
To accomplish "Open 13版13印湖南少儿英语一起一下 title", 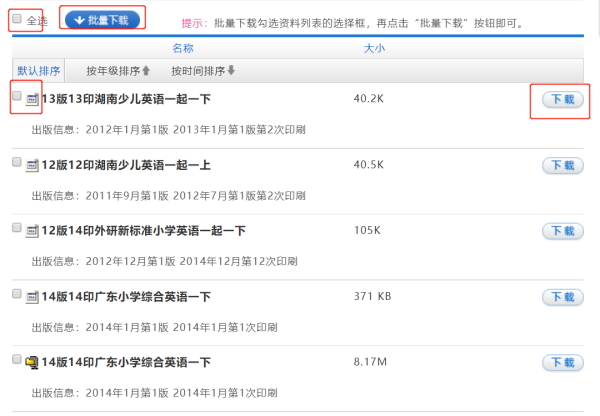I will [x=126, y=99].
